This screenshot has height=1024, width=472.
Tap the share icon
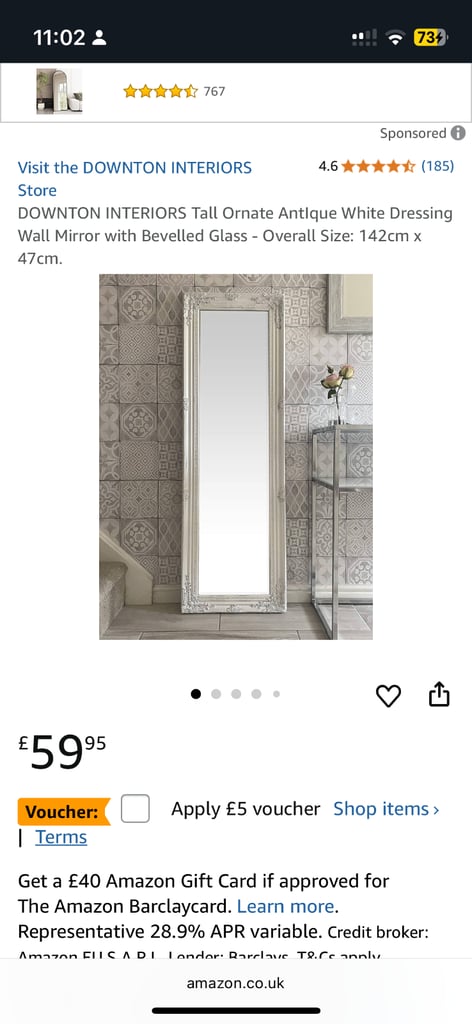(x=439, y=694)
